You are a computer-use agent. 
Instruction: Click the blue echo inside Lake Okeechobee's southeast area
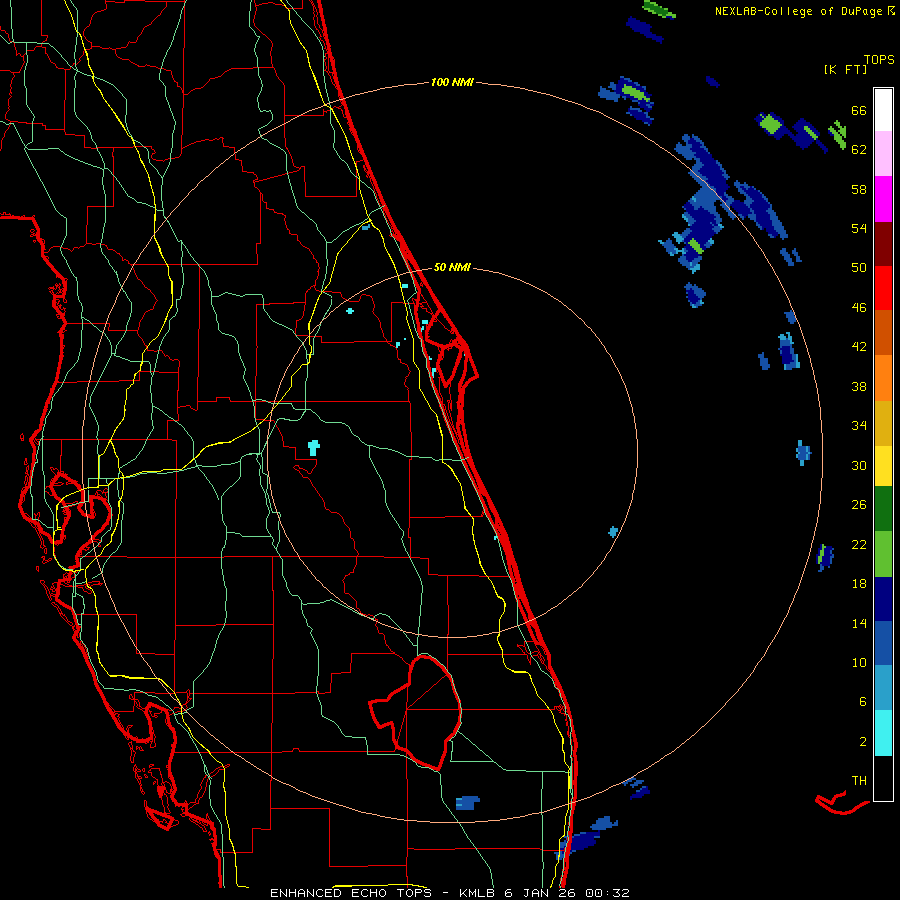[x=467, y=802]
